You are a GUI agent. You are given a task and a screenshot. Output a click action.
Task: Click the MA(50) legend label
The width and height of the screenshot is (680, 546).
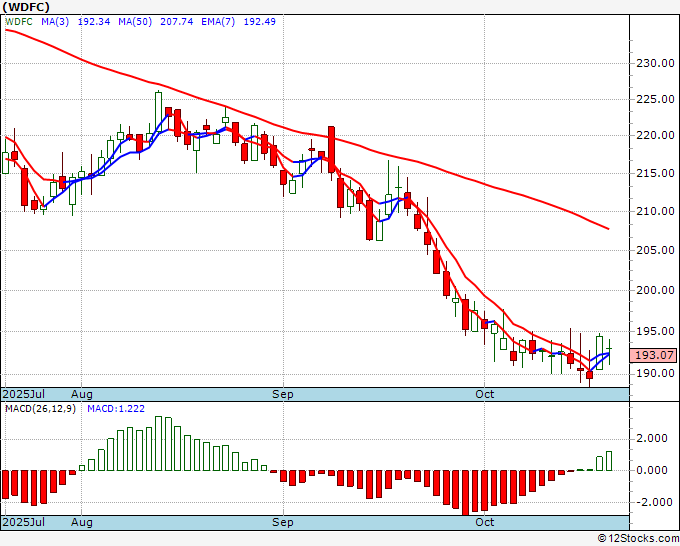(135, 22)
